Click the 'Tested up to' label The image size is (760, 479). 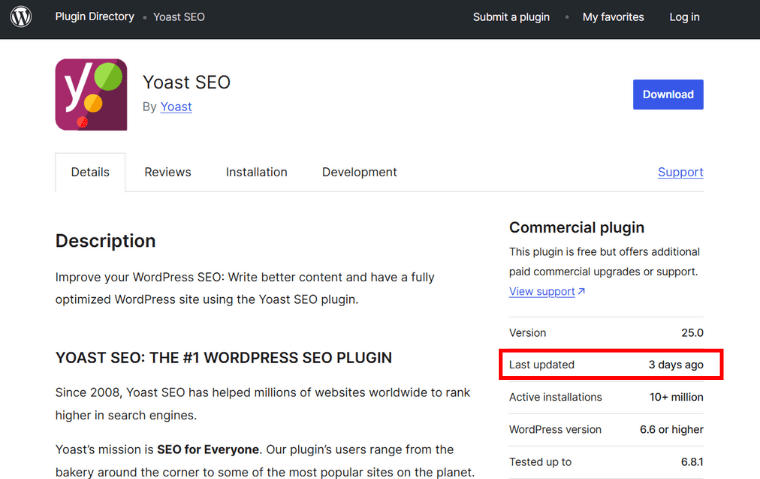tap(540, 462)
